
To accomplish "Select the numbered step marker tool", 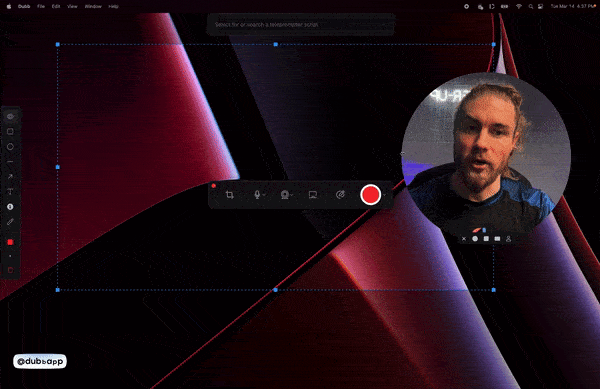I will [10, 207].
